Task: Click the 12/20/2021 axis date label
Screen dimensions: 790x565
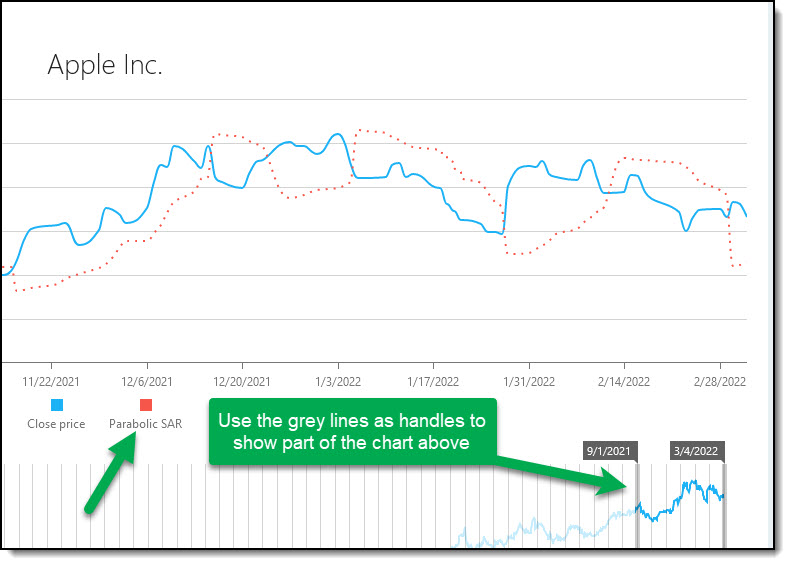Action: pyautogui.click(x=242, y=382)
